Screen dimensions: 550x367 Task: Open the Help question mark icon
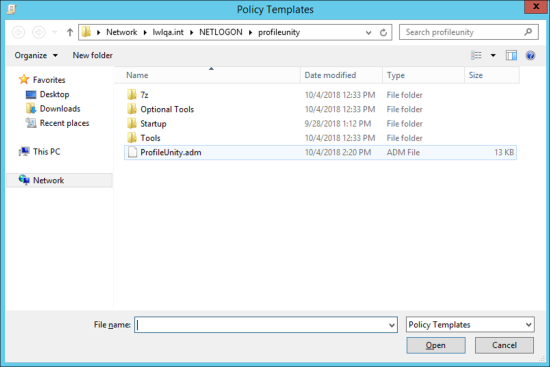[530, 55]
